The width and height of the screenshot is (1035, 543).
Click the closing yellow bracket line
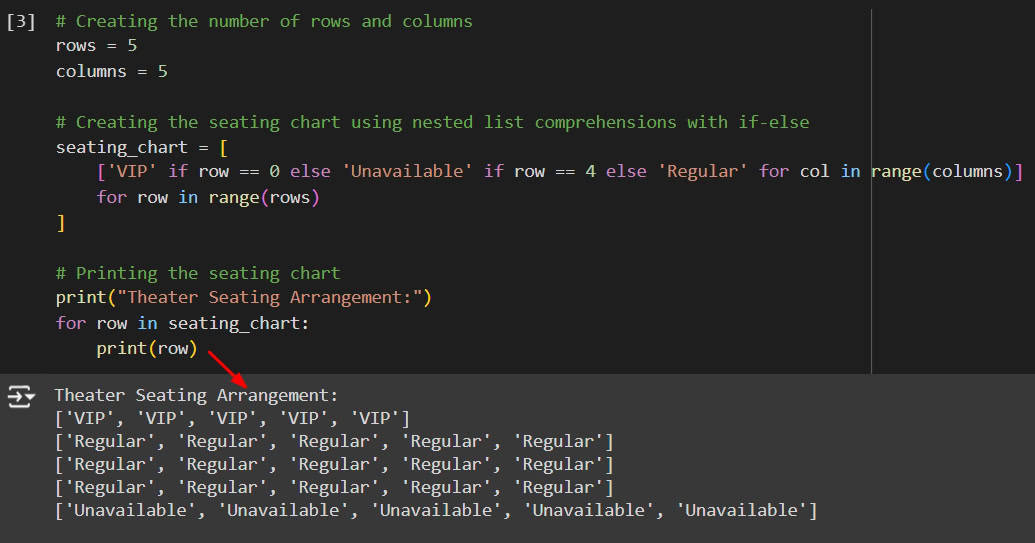pyautogui.click(x=61, y=222)
